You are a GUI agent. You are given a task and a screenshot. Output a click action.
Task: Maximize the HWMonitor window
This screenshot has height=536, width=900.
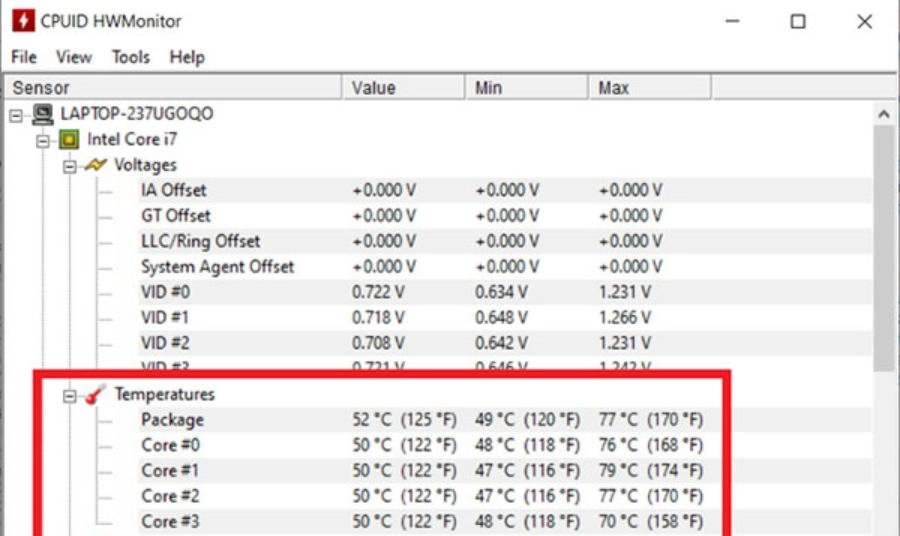(x=798, y=21)
